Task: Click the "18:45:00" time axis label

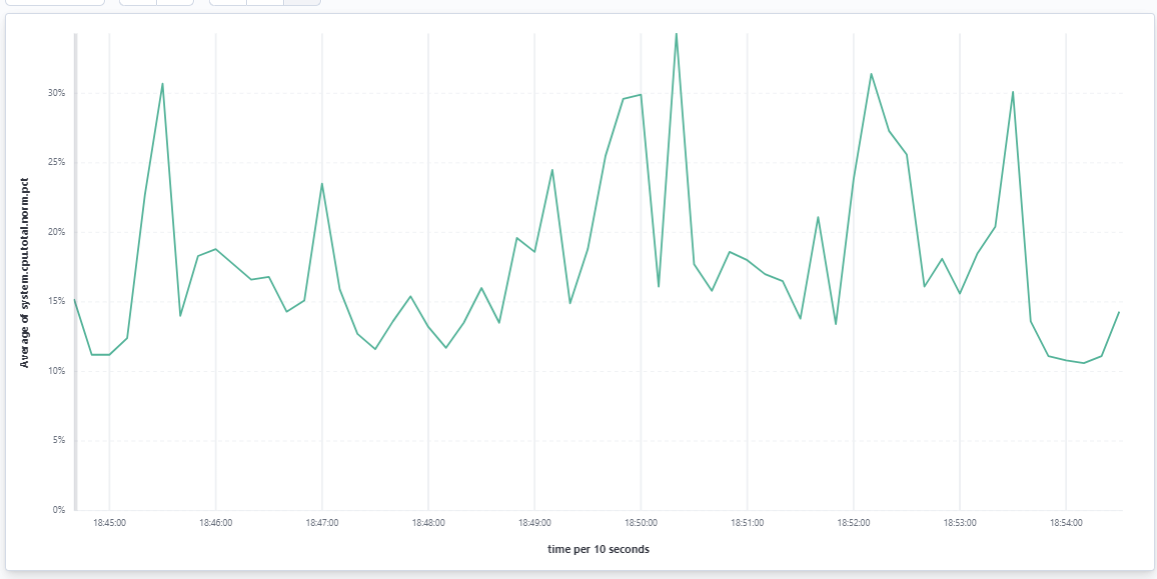Action: (109, 522)
